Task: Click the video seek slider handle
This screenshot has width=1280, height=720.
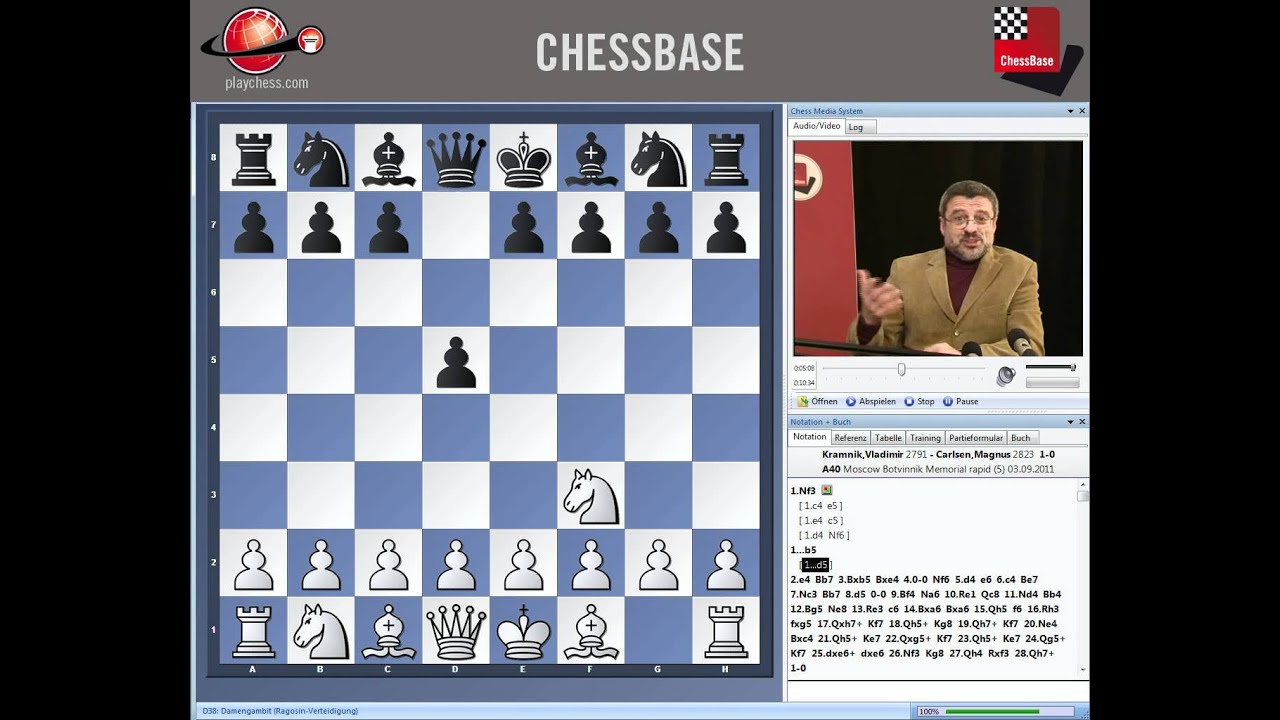Action: 901,369
